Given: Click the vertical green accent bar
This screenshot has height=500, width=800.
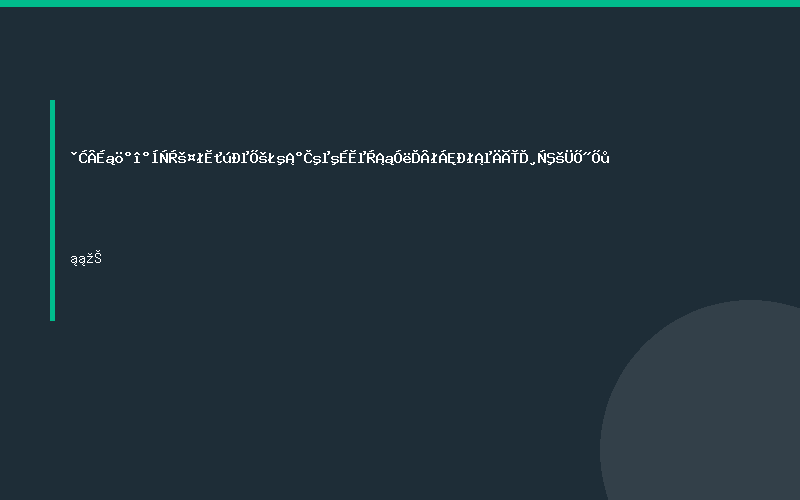Looking at the screenshot, I should 53,210.
